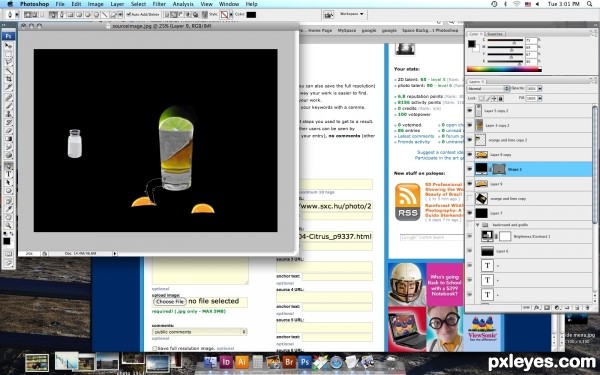Hide the Layer 5 copy 2 layer
Screen dimensions: 600x375
(470, 111)
